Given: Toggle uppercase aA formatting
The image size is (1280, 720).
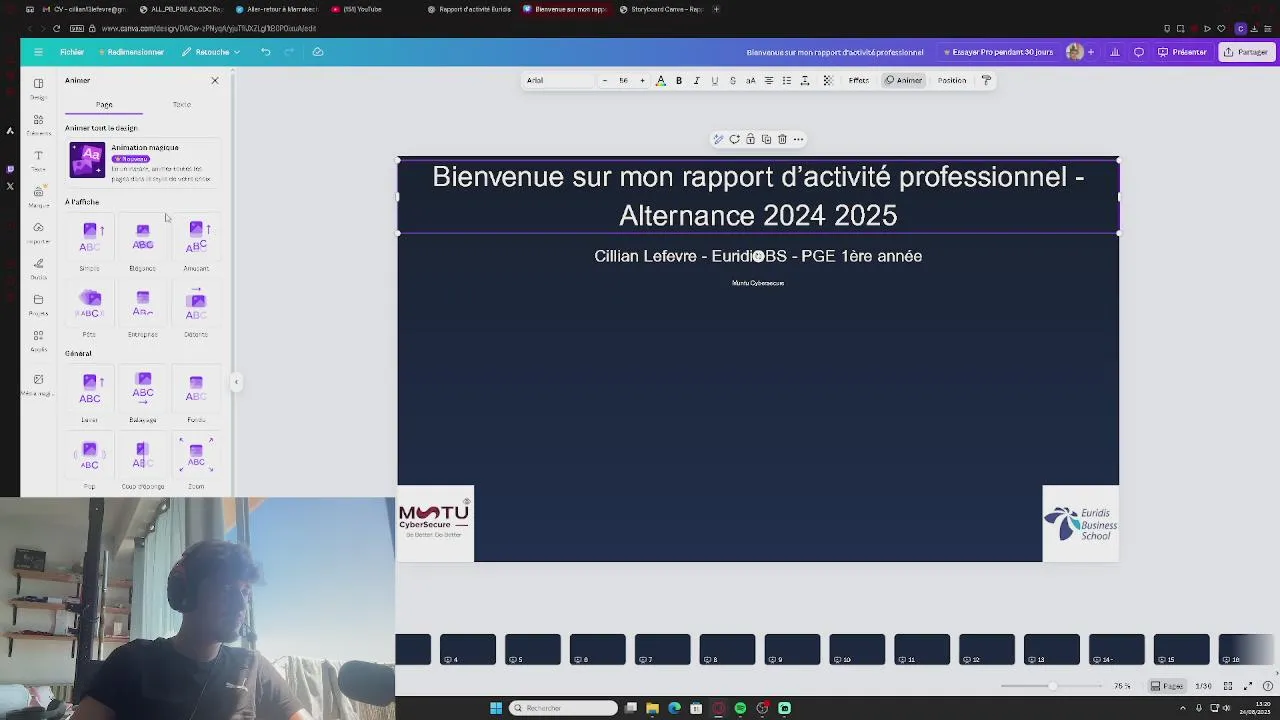Looking at the screenshot, I should tap(751, 80).
